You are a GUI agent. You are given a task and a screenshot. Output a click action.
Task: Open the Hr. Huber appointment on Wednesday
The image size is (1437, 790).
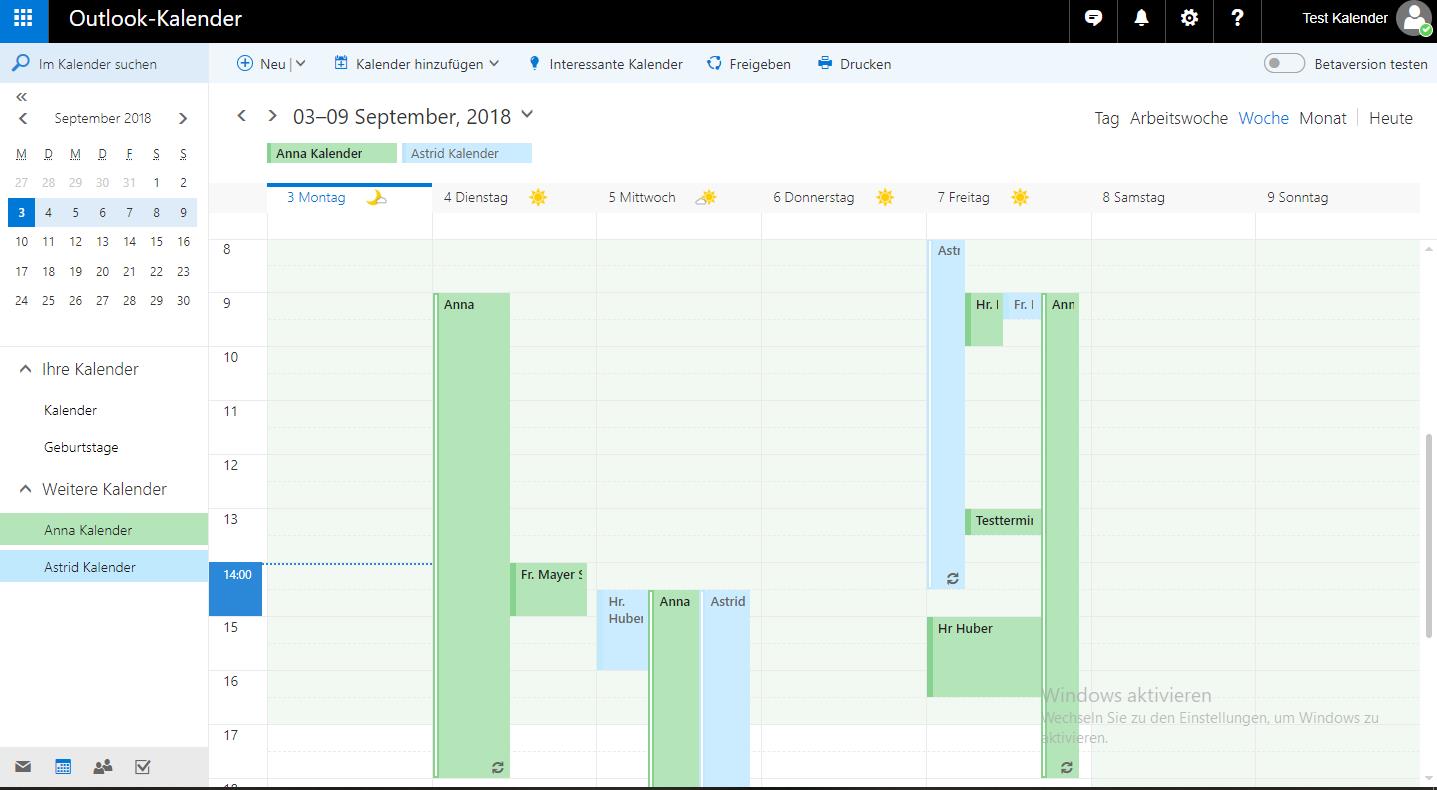(623, 630)
